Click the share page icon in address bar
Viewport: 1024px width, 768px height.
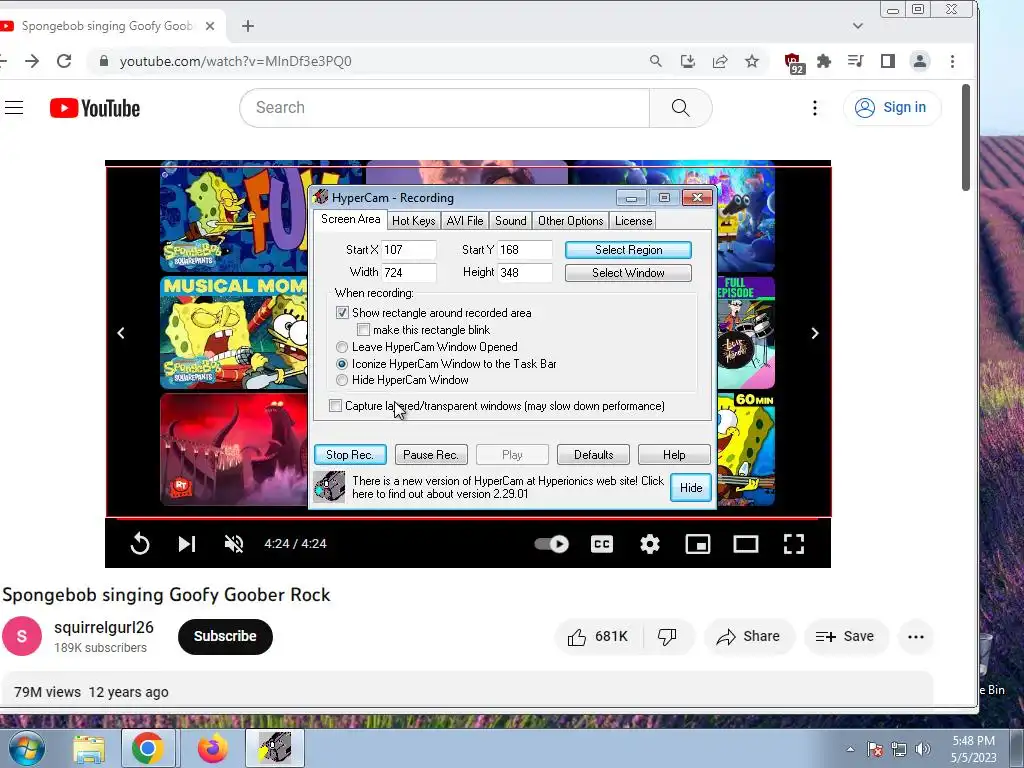720,61
